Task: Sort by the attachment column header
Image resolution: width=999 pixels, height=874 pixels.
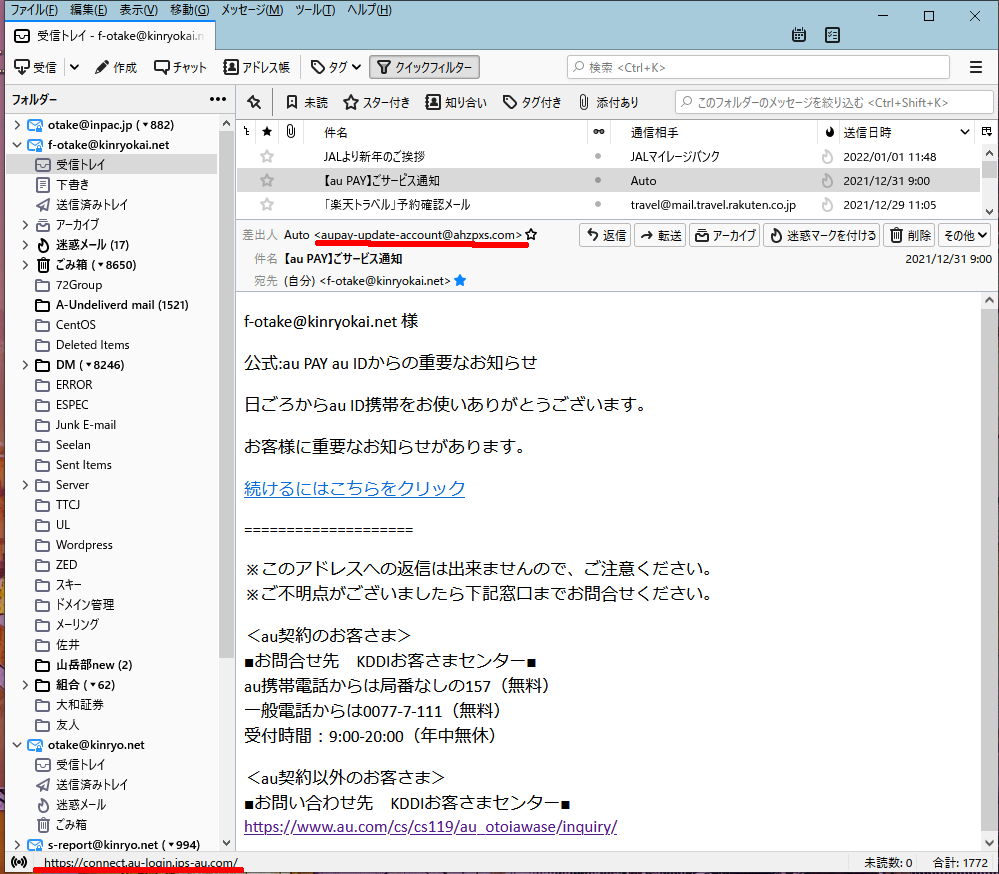Action: (291, 132)
